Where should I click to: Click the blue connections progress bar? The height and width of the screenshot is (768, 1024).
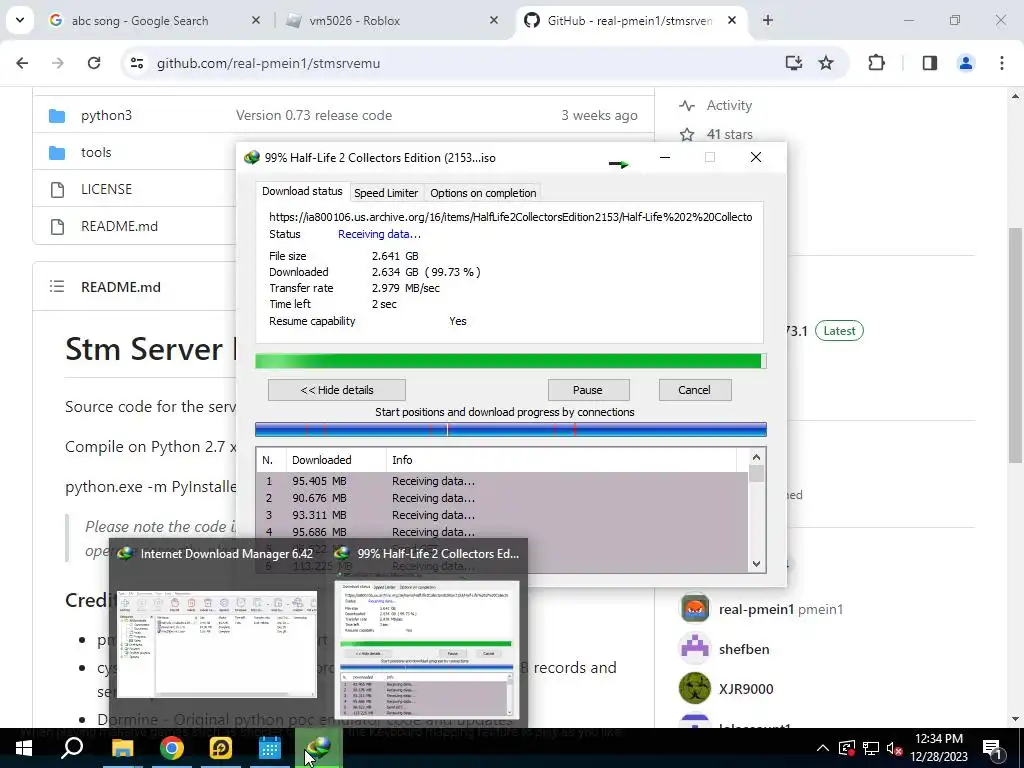[510, 429]
